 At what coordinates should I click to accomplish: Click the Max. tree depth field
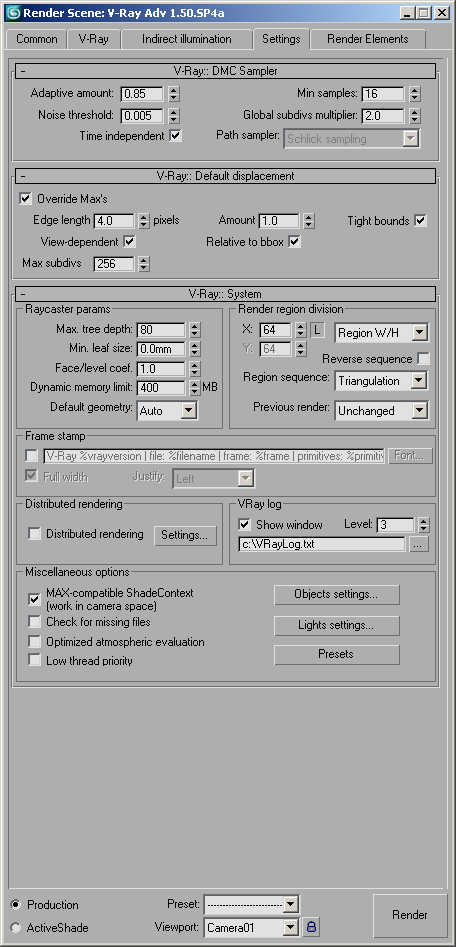click(x=161, y=330)
